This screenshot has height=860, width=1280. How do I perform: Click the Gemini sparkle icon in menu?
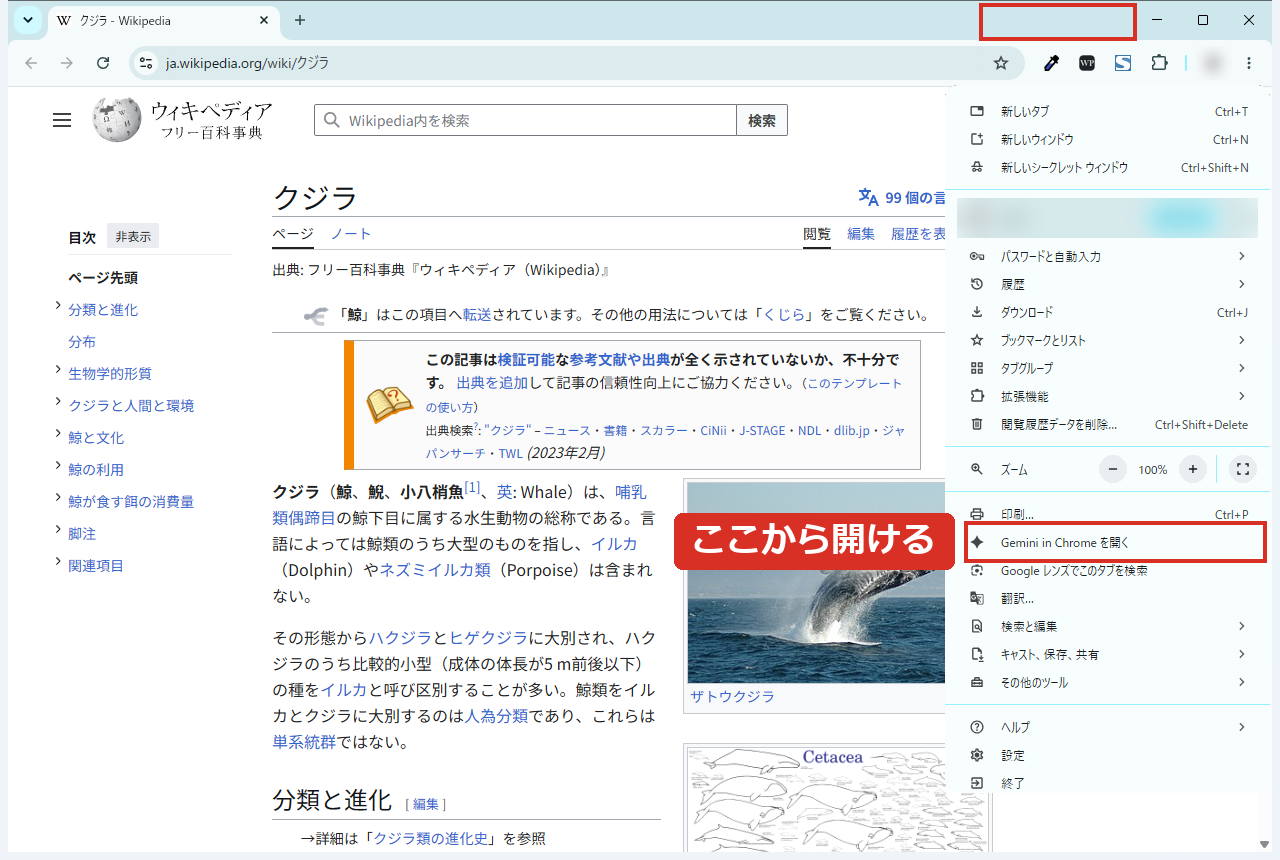pos(977,542)
